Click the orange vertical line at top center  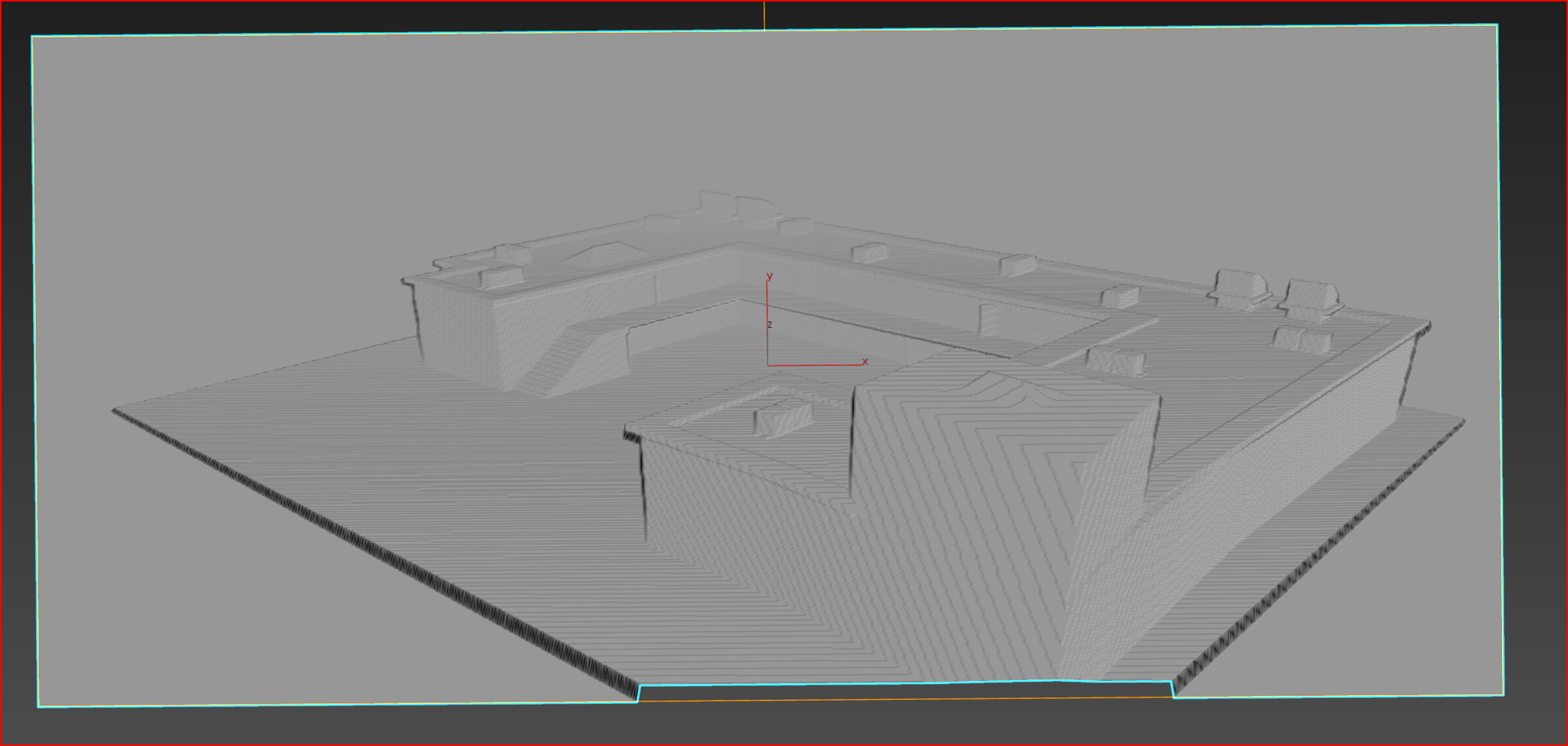coord(764,15)
